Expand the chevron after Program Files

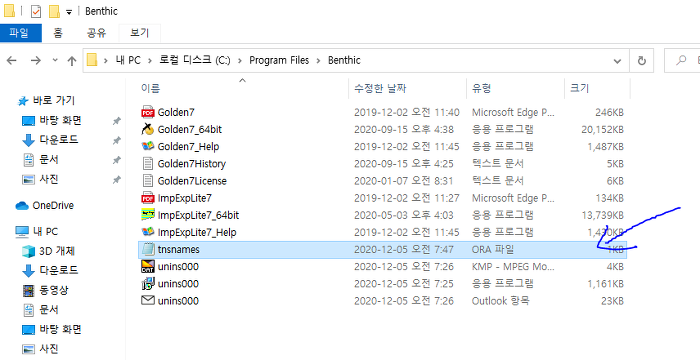pyautogui.click(x=318, y=60)
